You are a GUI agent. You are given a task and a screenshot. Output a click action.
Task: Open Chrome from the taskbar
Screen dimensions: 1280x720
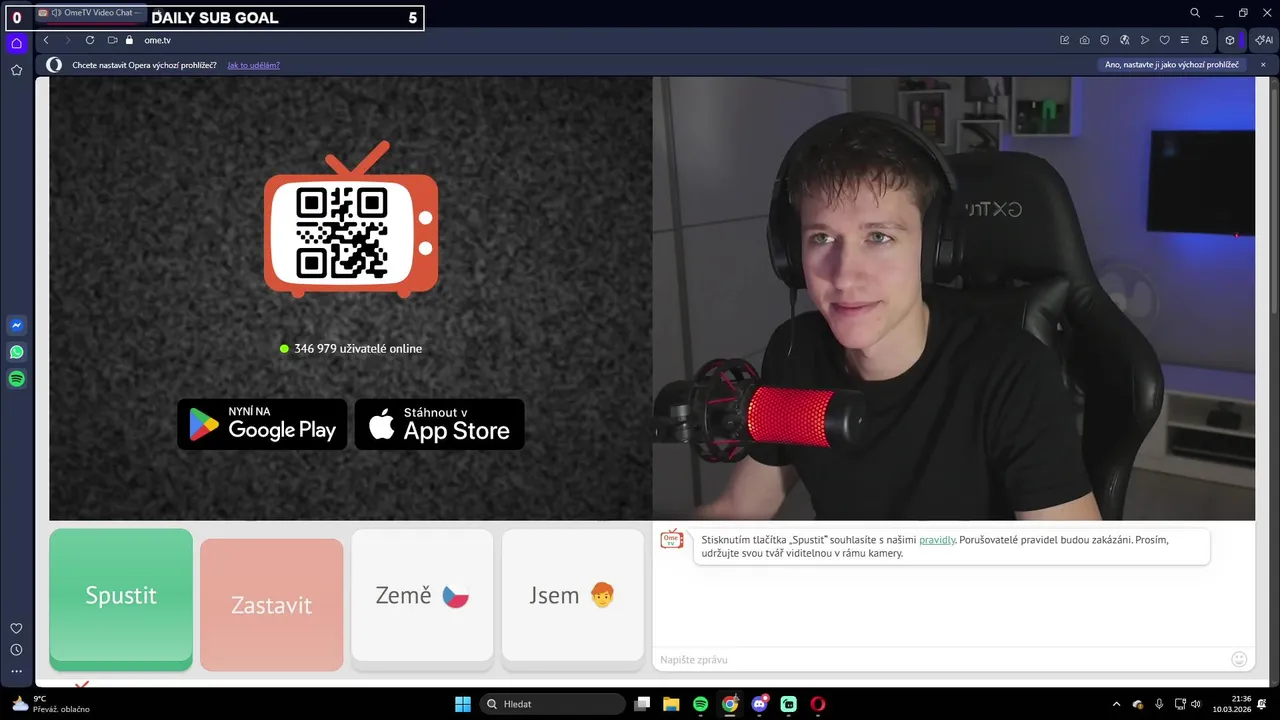click(x=730, y=704)
